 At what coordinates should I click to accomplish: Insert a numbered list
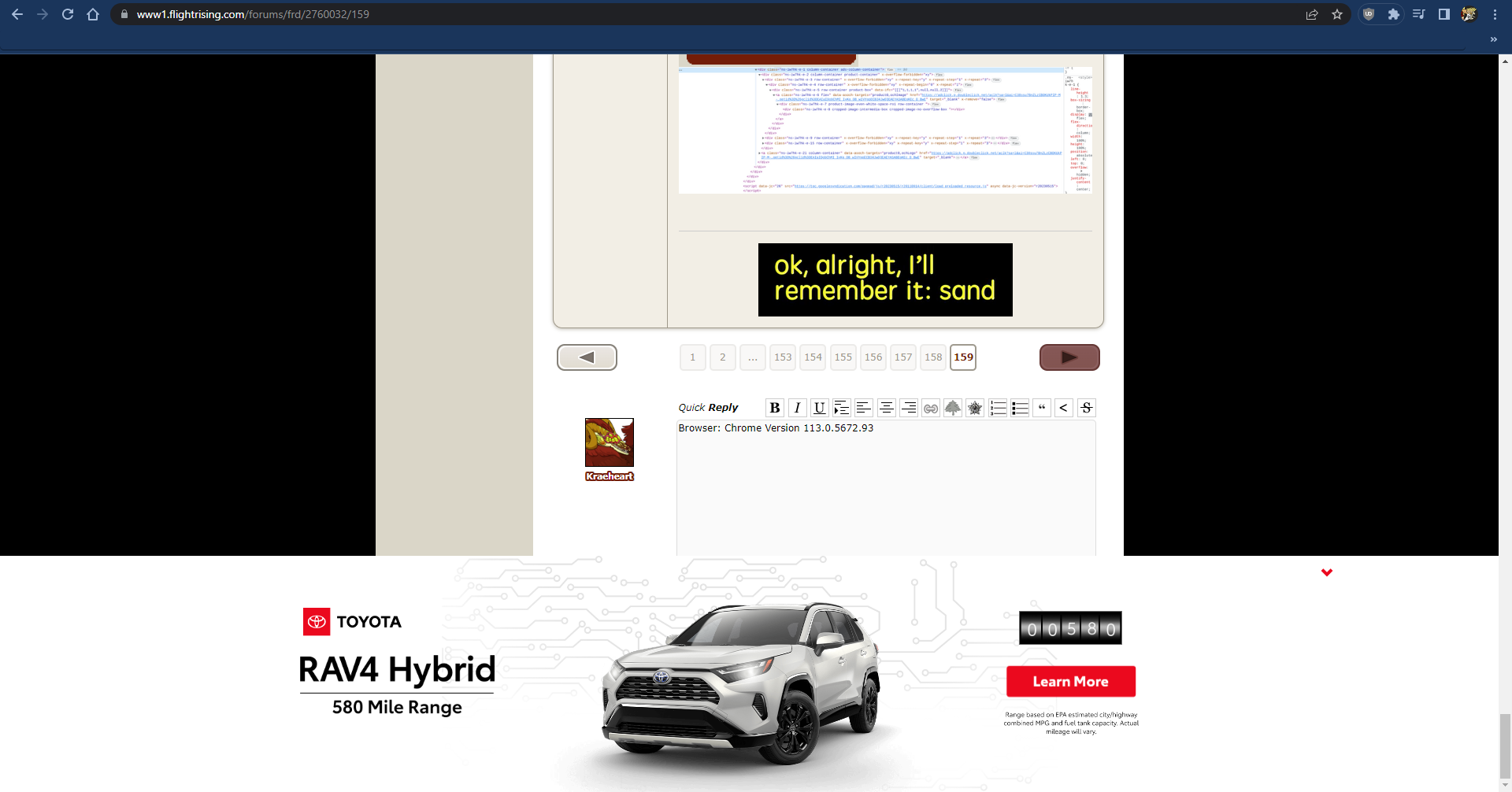(x=998, y=408)
